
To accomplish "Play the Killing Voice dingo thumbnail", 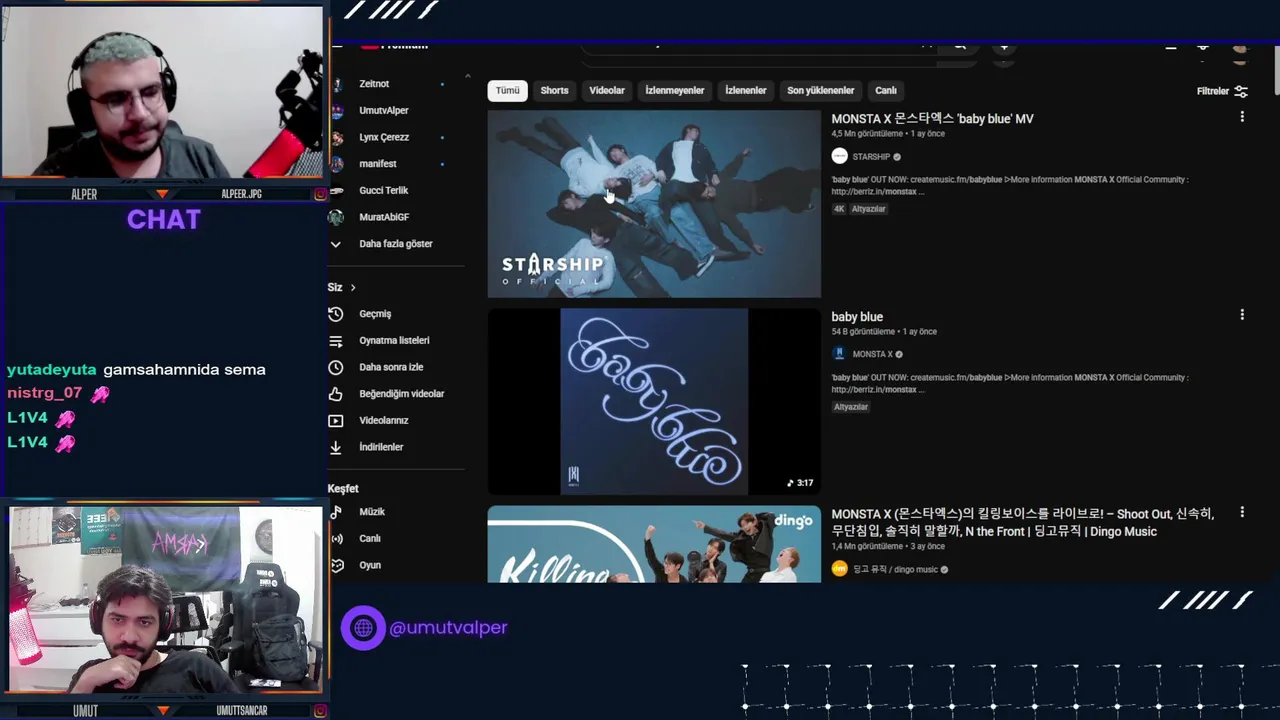I will pos(654,544).
